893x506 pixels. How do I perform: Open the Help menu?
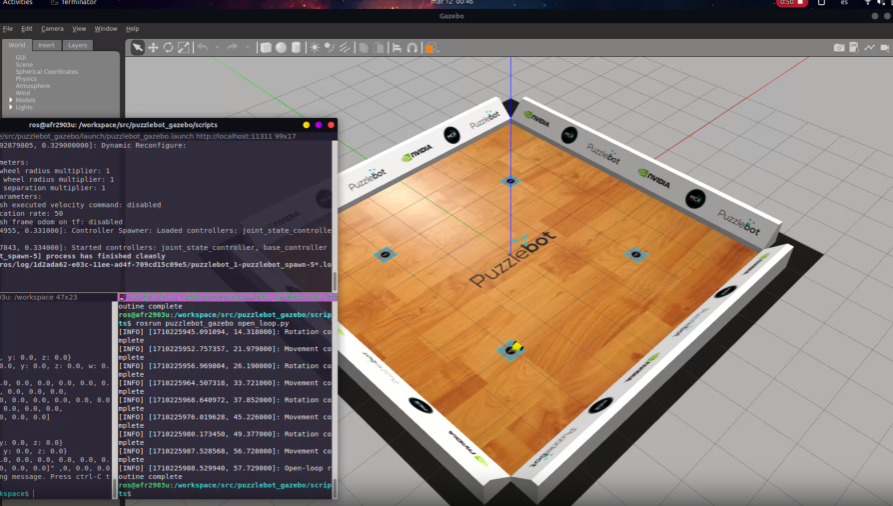click(132, 28)
